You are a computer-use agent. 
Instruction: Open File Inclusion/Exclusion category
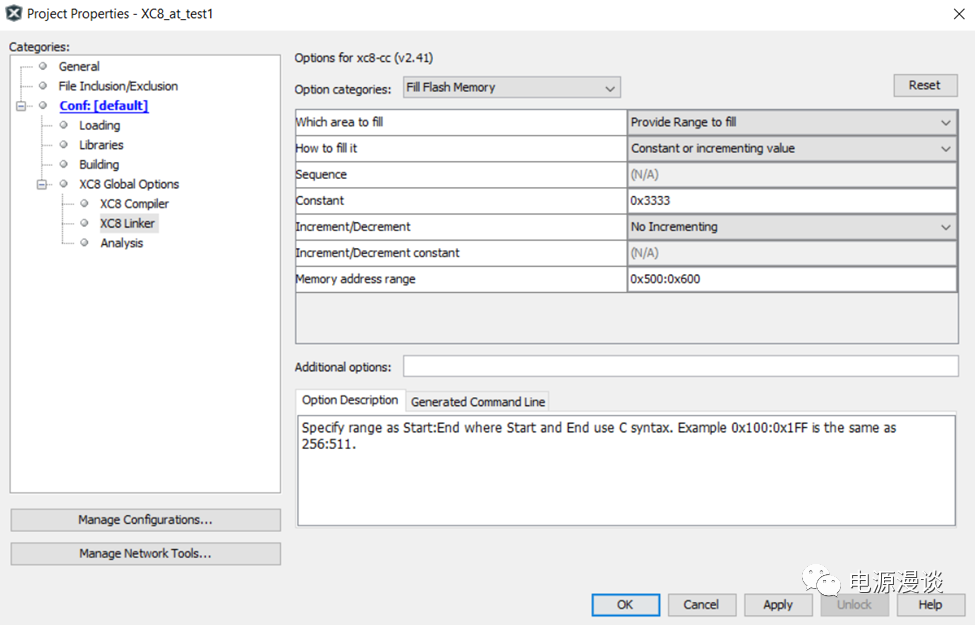coord(117,86)
